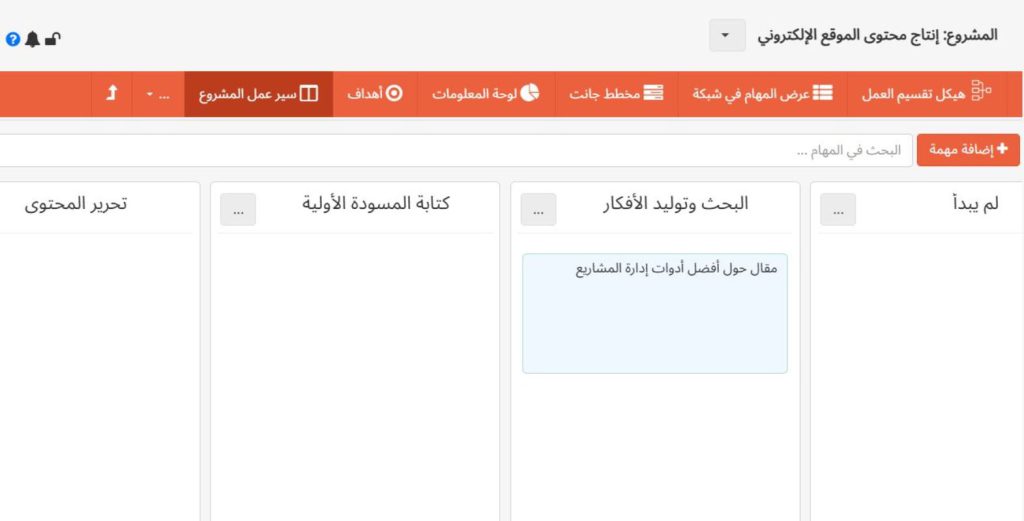Click the upward arrow toolbar icon
The width and height of the screenshot is (1024, 521).
click(x=112, y=94)
